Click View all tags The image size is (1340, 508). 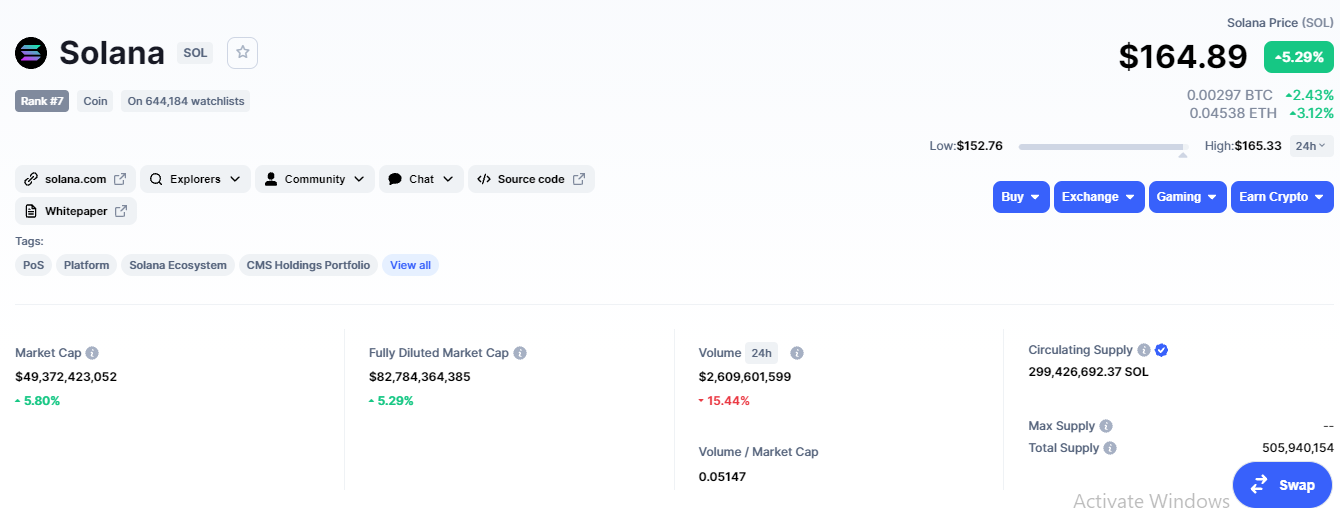tap(410, 265)
